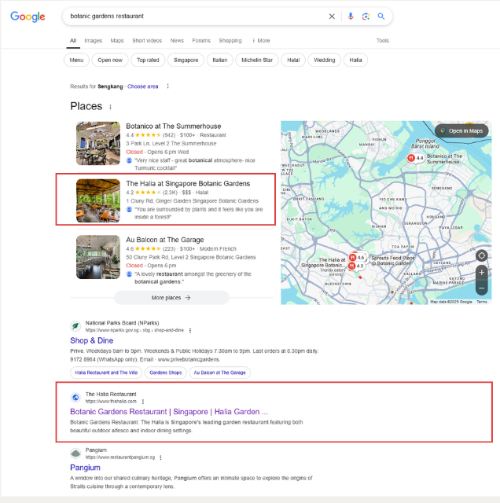This screenshot has width=500, height=503.
Task: Open the Tools filter options
Action: click(383, 41)
